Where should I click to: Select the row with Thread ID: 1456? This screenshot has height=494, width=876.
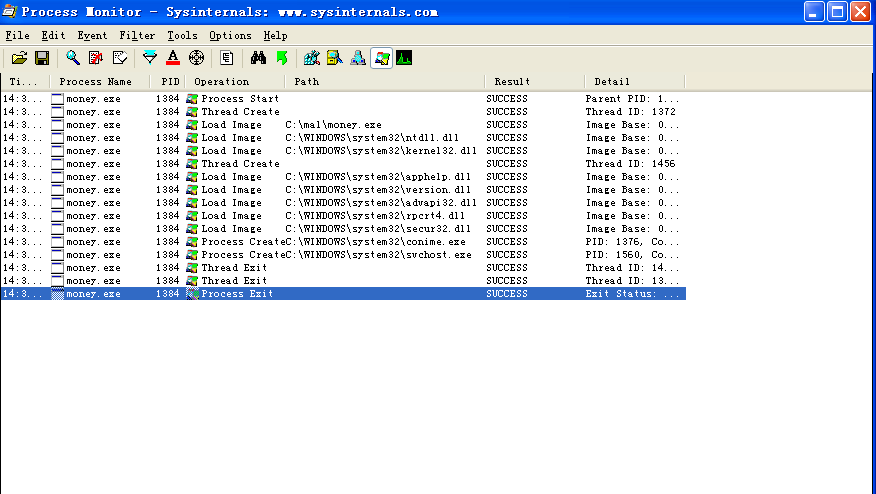[x=343, y=164]
